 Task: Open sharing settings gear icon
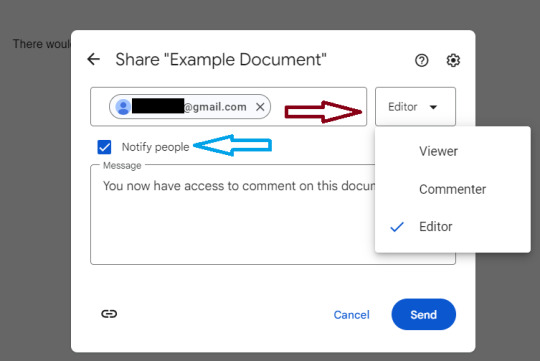tap(453, 60)
